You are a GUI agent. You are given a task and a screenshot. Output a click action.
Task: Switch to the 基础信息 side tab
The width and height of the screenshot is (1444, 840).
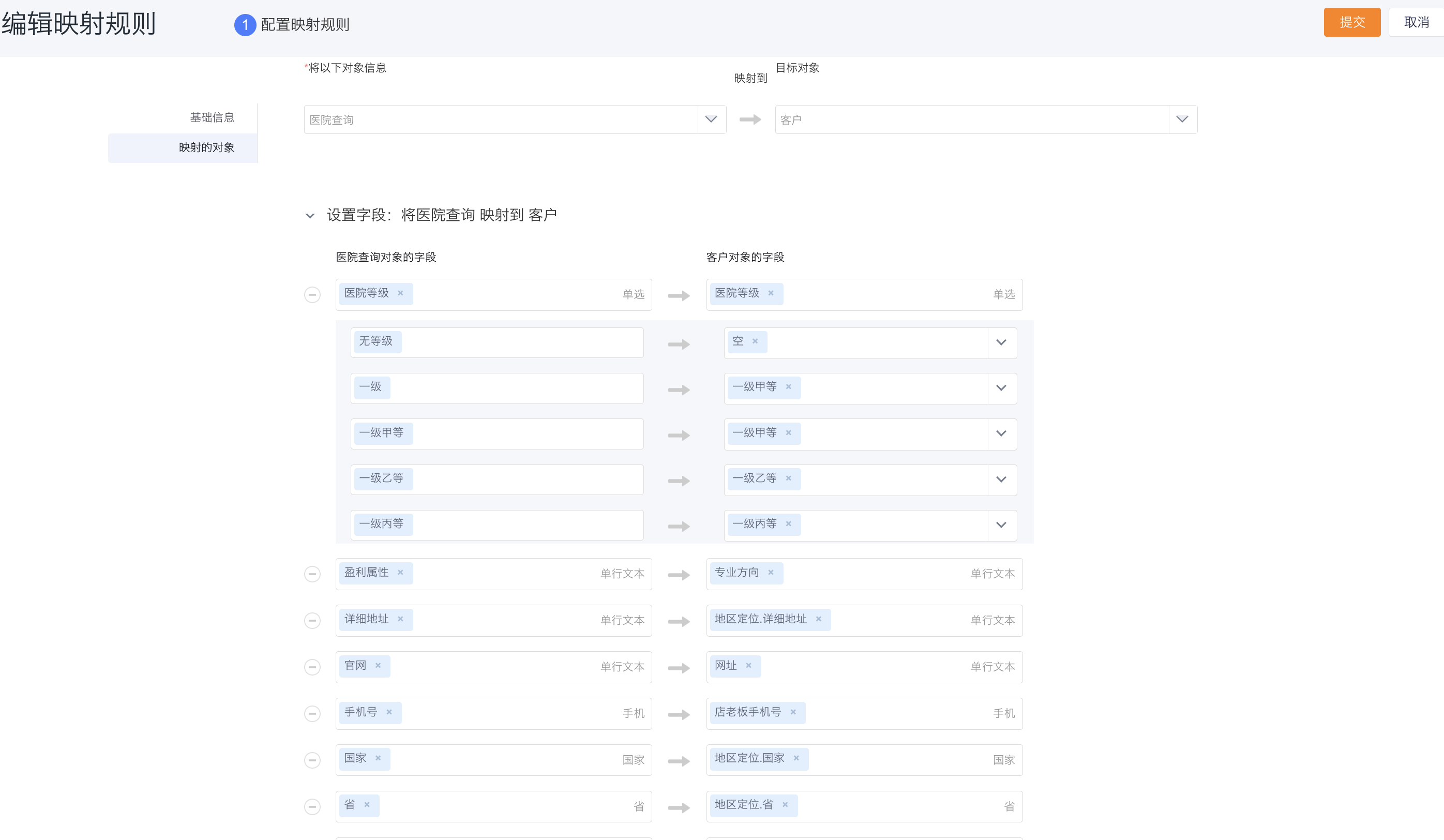(212, 117)
